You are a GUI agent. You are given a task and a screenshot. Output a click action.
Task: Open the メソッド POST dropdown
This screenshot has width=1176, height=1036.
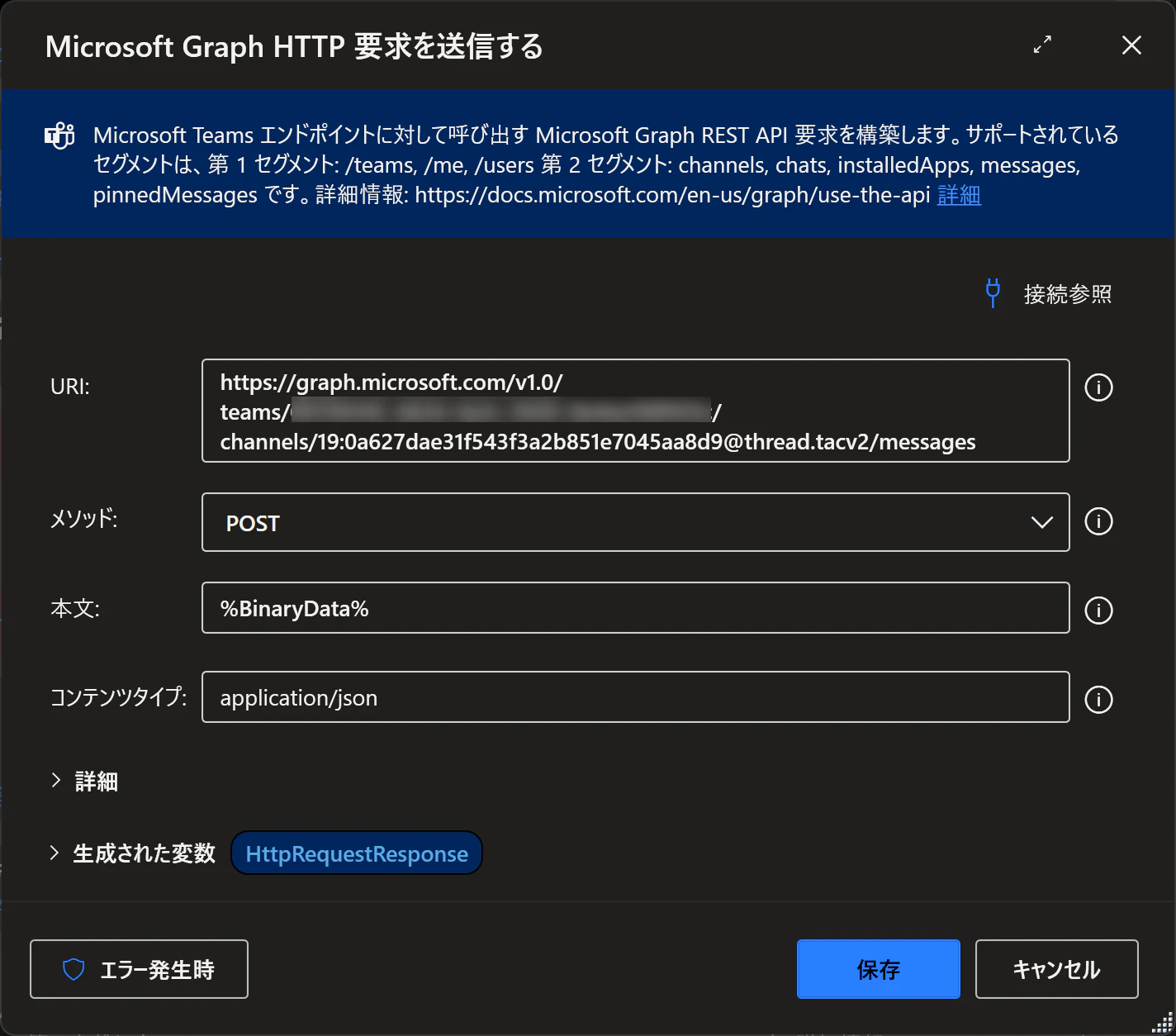point(635,522)
